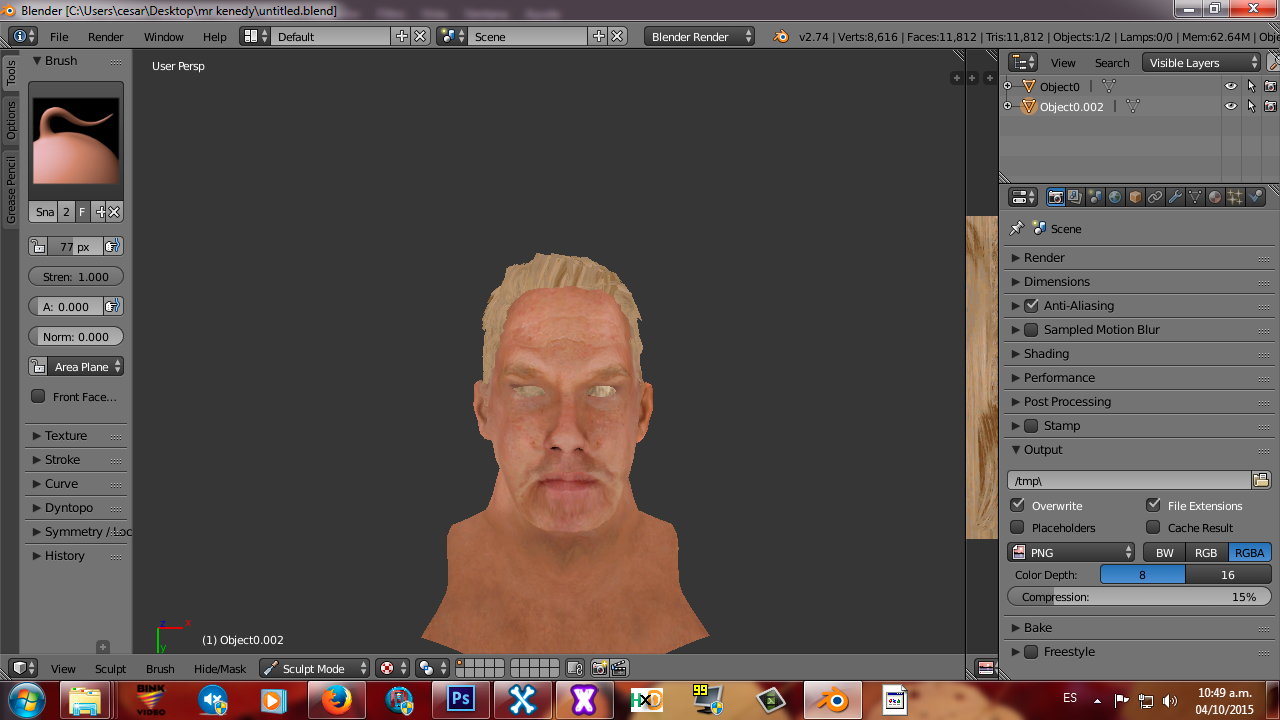Click the add new brush plus icon
Viewport: 1280px width, 720px height.
click(100, 212)
